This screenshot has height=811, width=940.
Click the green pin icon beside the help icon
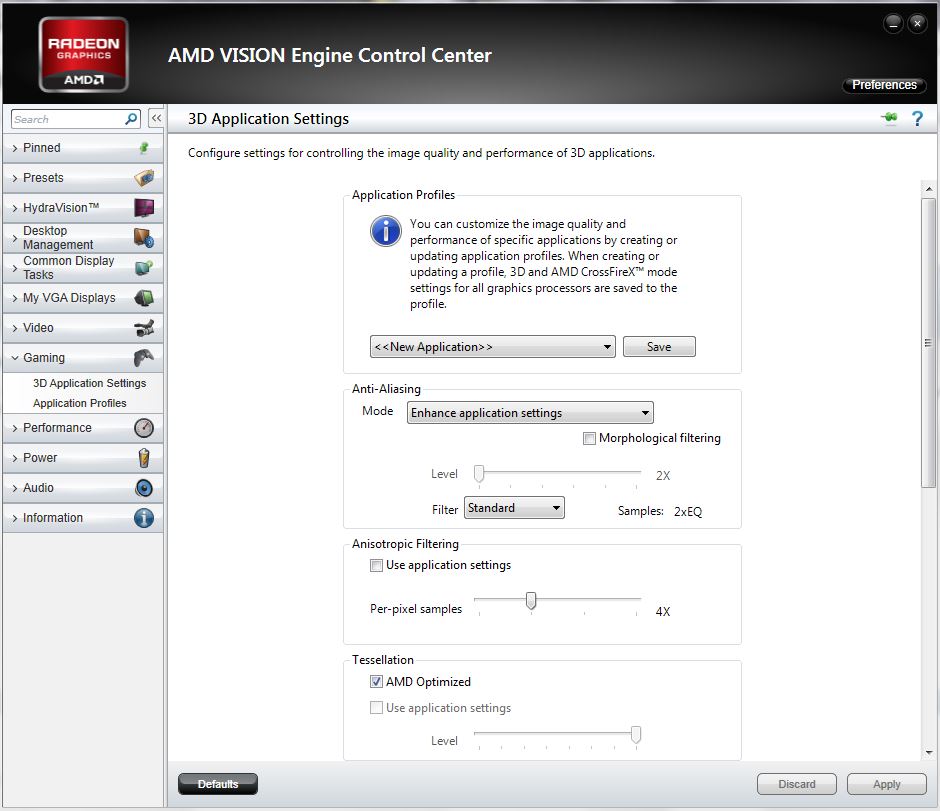point(890,117)
